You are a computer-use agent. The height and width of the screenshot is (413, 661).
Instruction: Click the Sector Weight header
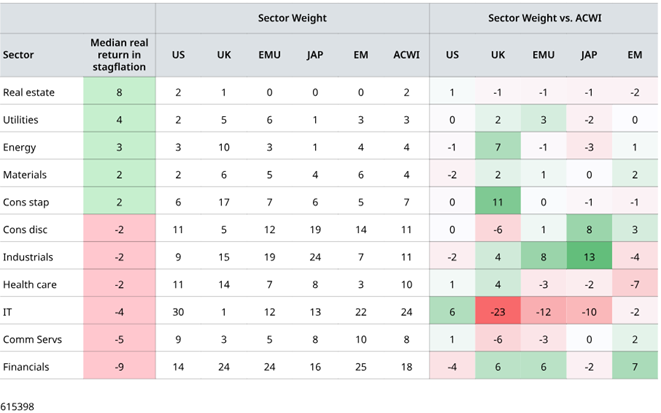point(293,18)
